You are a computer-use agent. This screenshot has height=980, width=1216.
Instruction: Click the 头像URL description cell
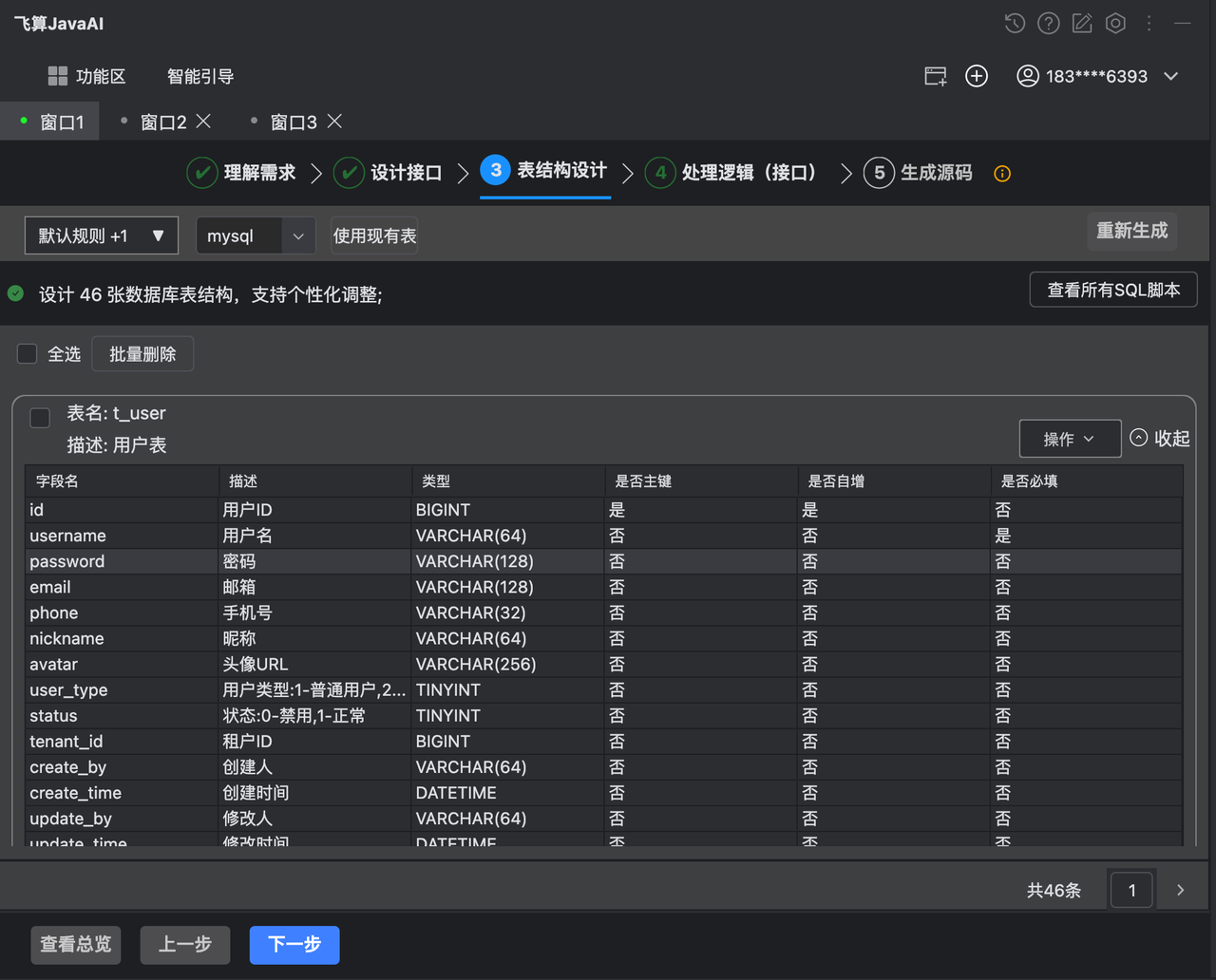pyautogui.click(x=314, y=664)
